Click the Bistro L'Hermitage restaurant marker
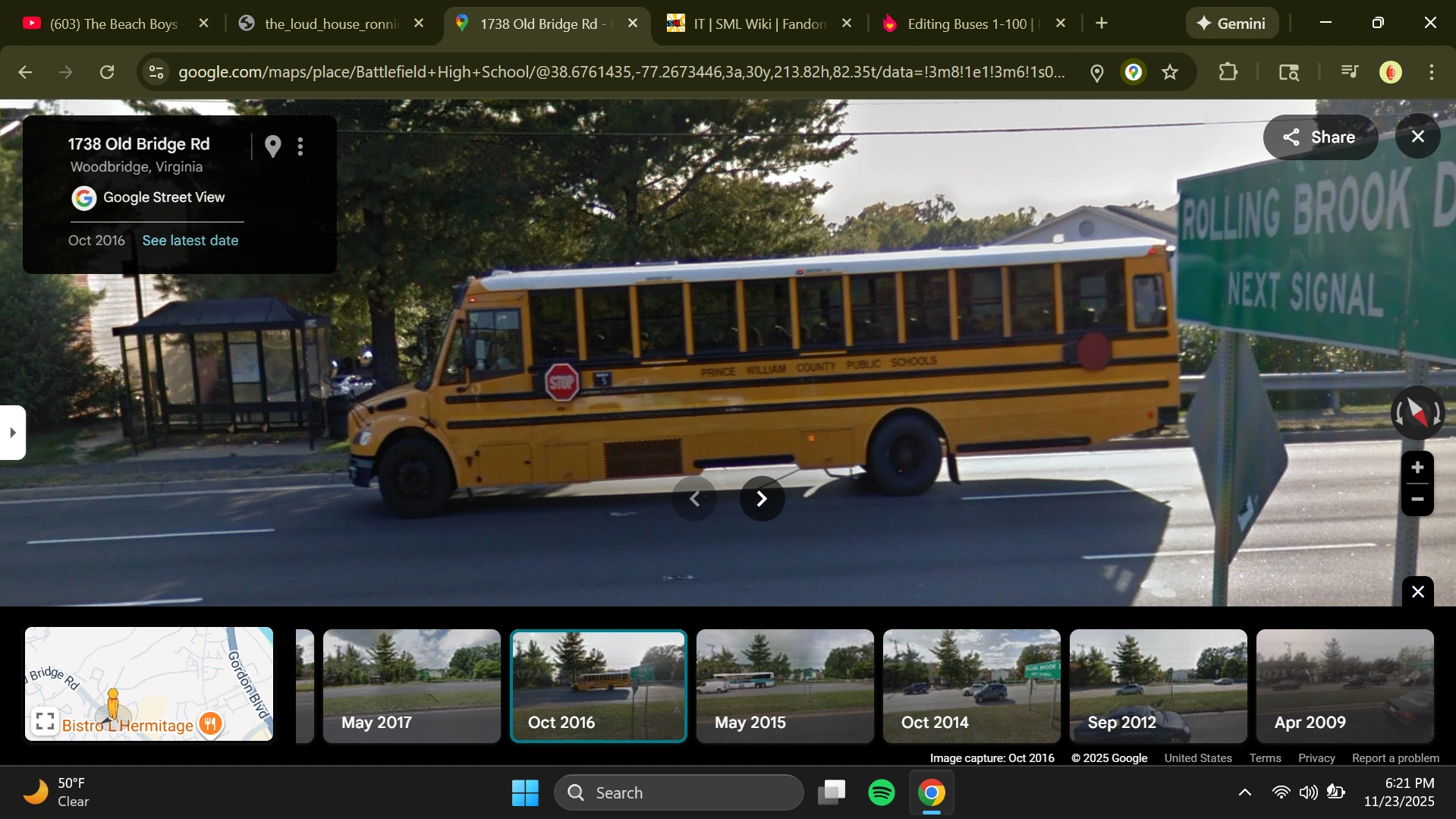Screen dimensions: 1456x819 pos(210,724)
